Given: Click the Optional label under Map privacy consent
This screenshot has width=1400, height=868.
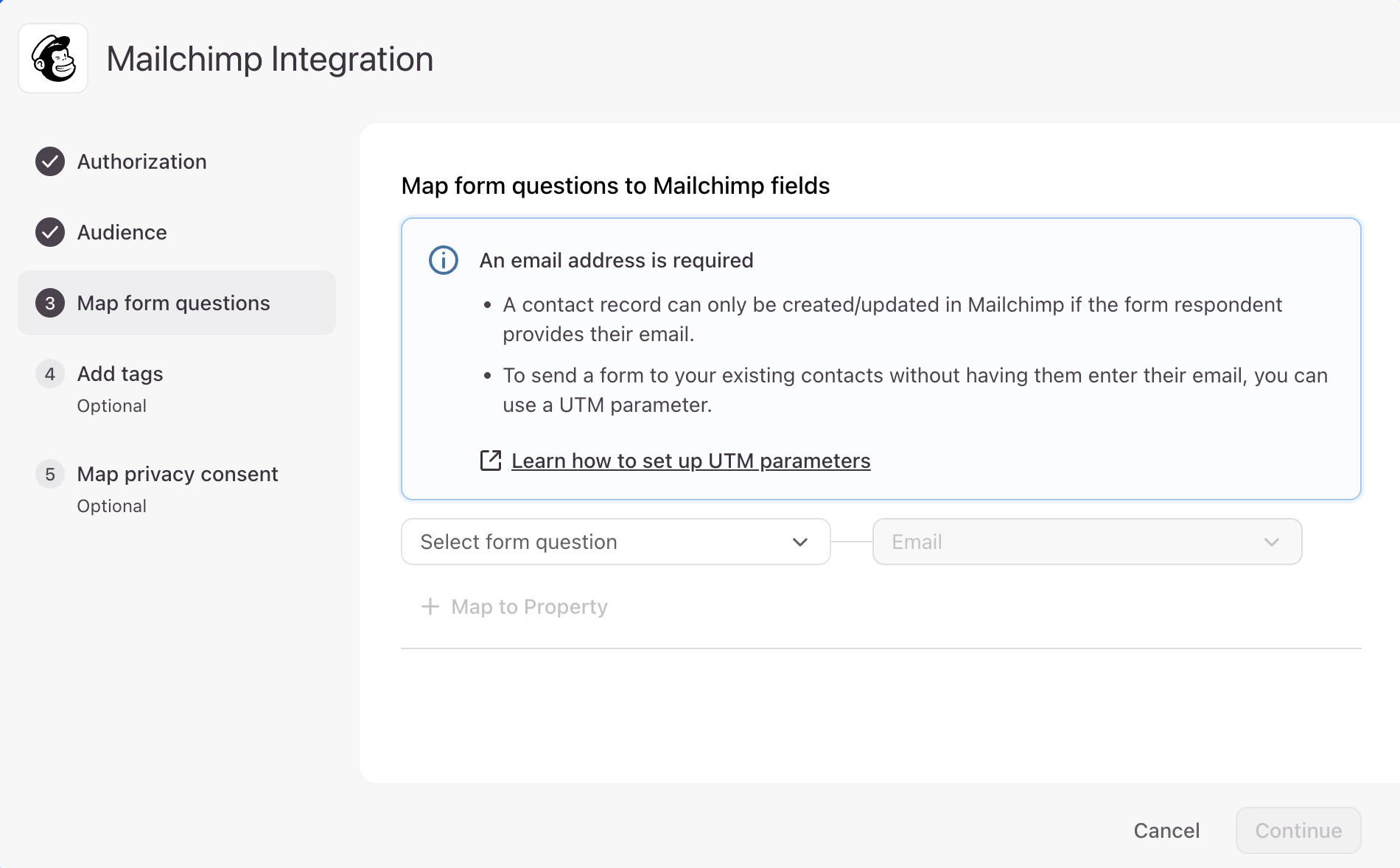Looking at the screenshot, I should (112, 506).
